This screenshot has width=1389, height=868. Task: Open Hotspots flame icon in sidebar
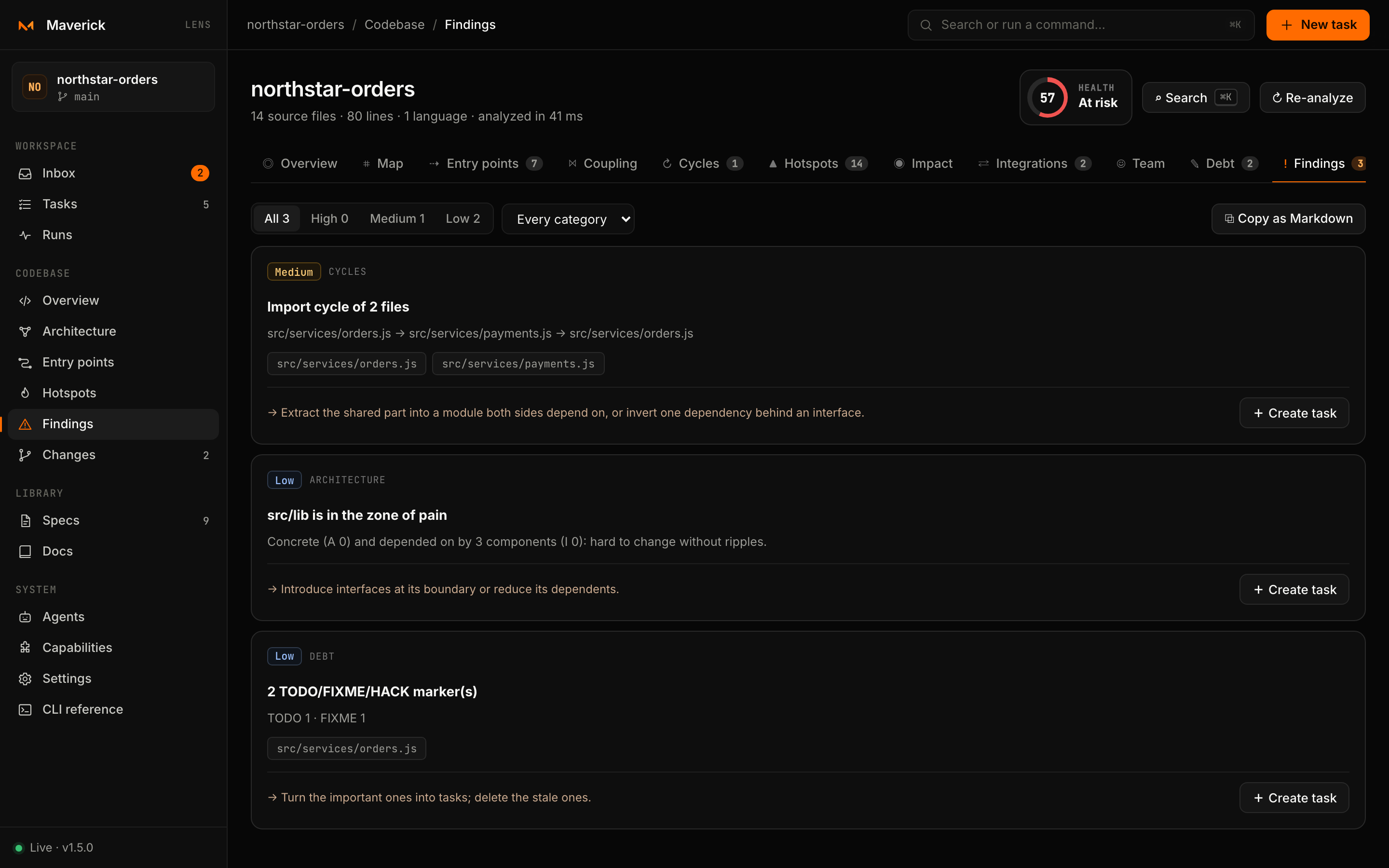25,393
